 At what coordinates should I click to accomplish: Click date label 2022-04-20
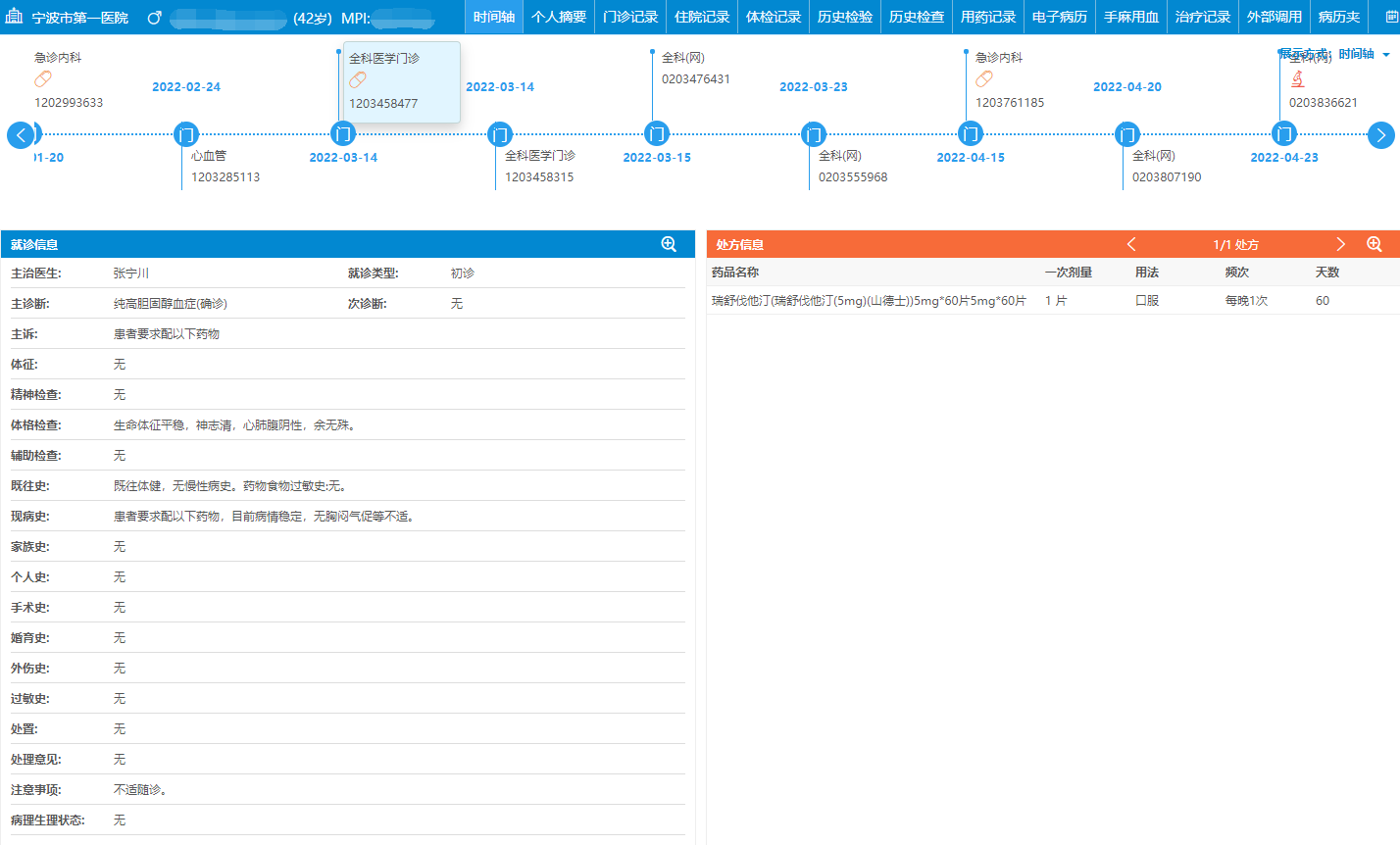[1127, 87]
